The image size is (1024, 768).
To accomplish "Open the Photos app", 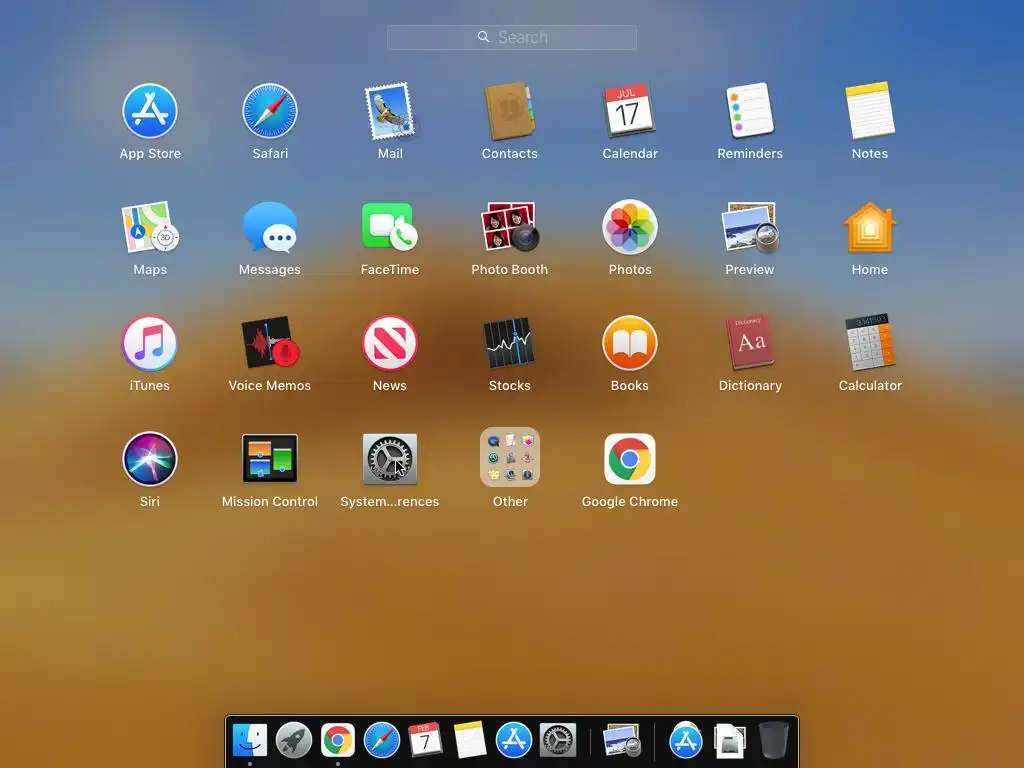I will tap(630, 227).
